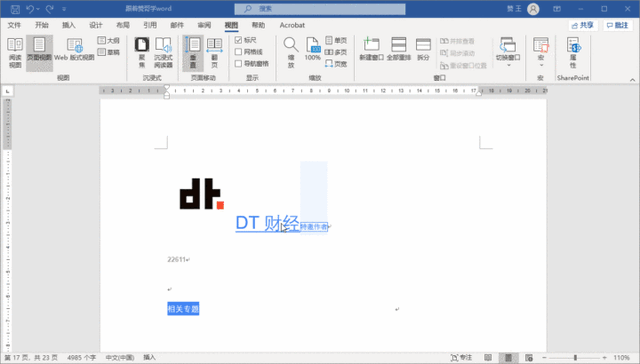The image size is (640, 364).
Task: Switch to the Acrobat tab
Action: click(x=292, y=25)
